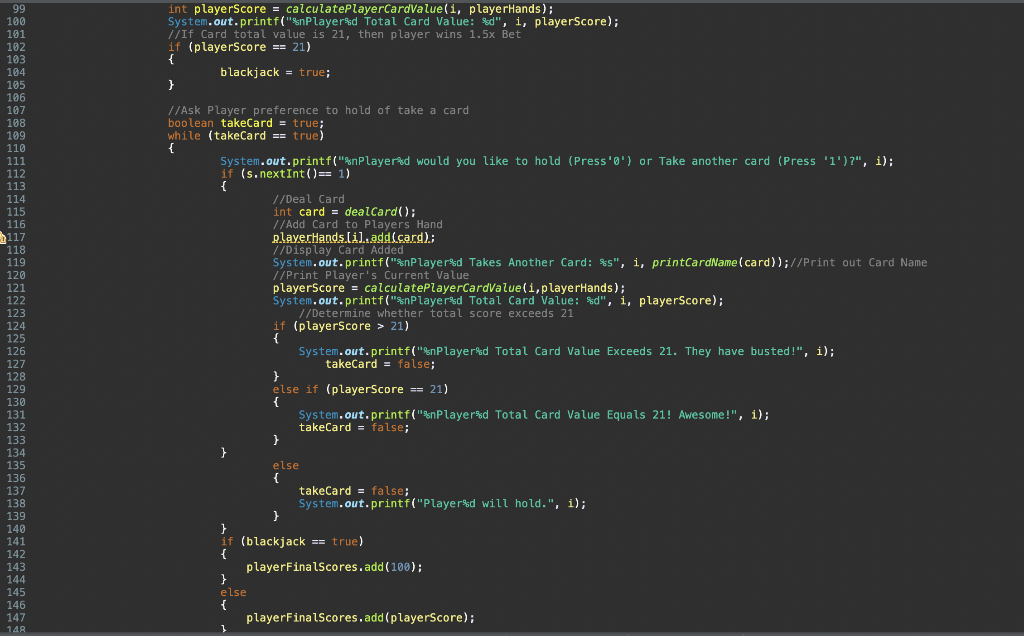Click the 'else' keyword on line 145

[233, 592]
